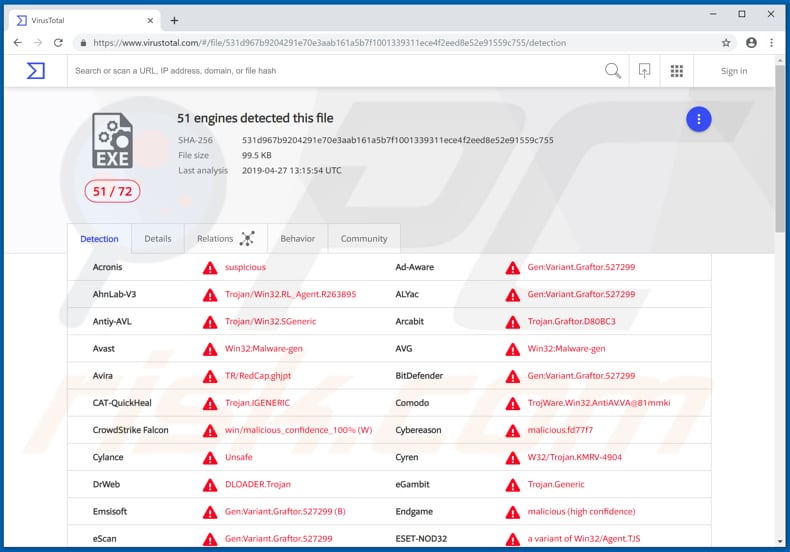Go back to previous page
Viewport: 790px width, 552px height.
pyautogui.click(x=18, y=43)
